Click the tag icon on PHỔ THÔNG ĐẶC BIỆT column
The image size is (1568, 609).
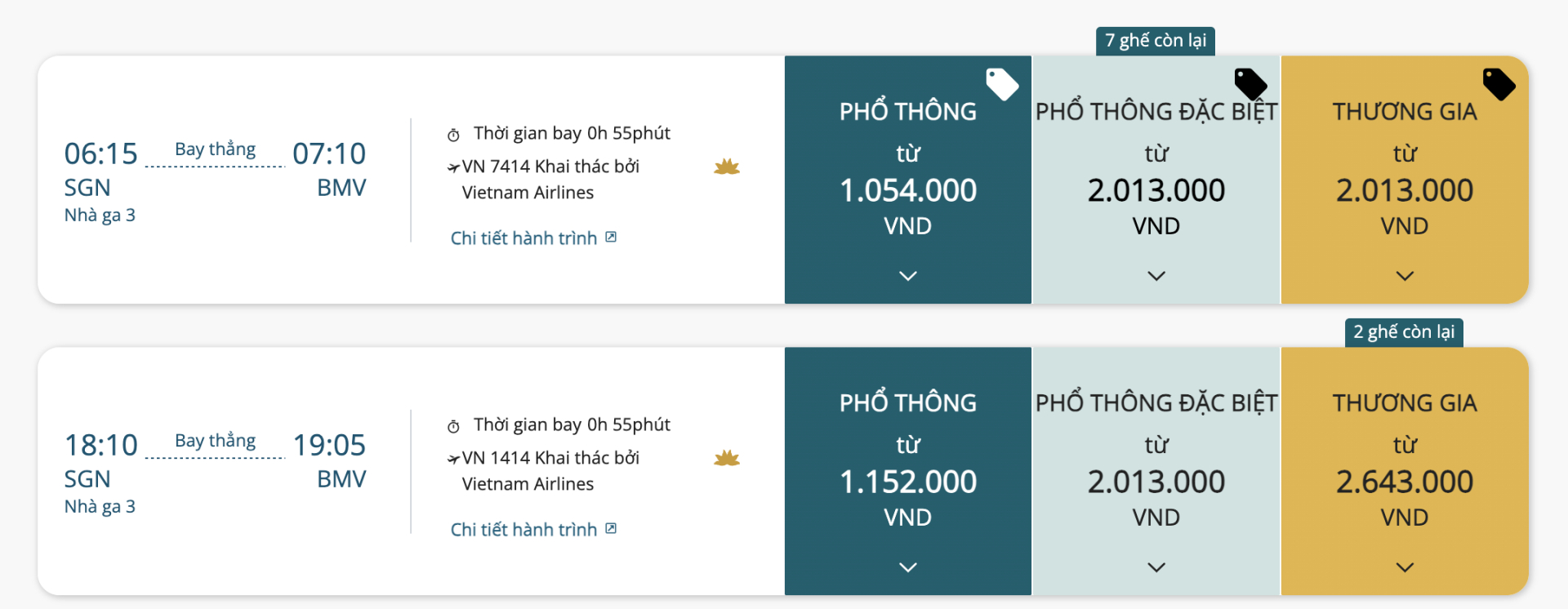pos(1249,85)
